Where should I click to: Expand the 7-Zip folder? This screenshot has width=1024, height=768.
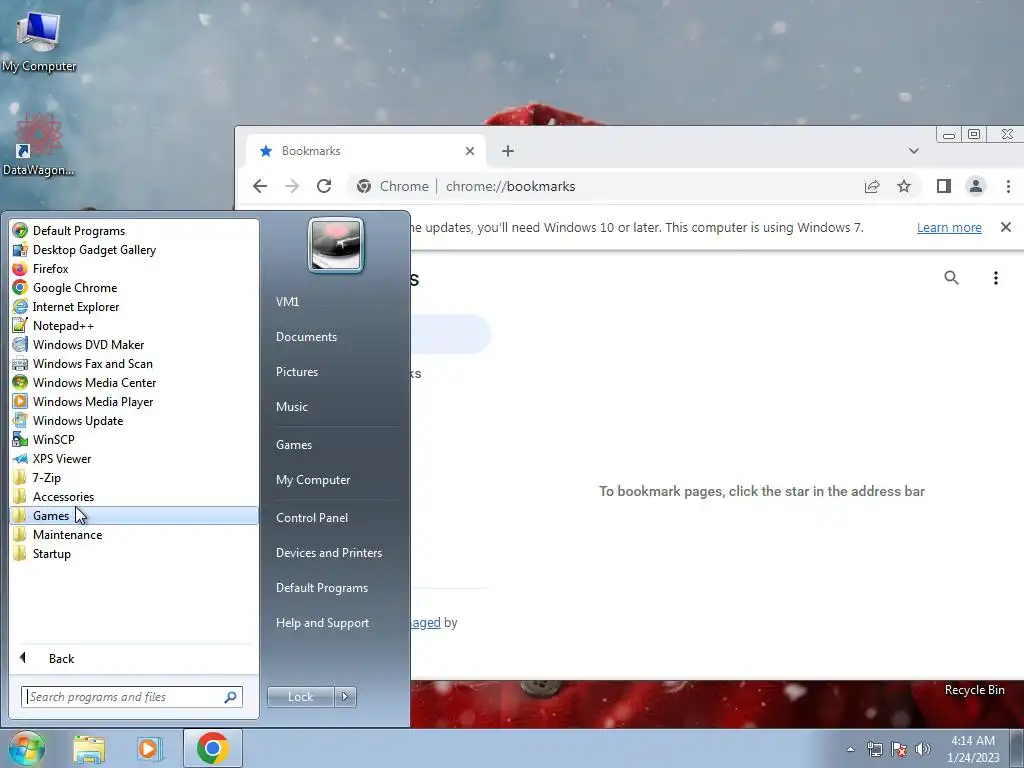[134, 477]
